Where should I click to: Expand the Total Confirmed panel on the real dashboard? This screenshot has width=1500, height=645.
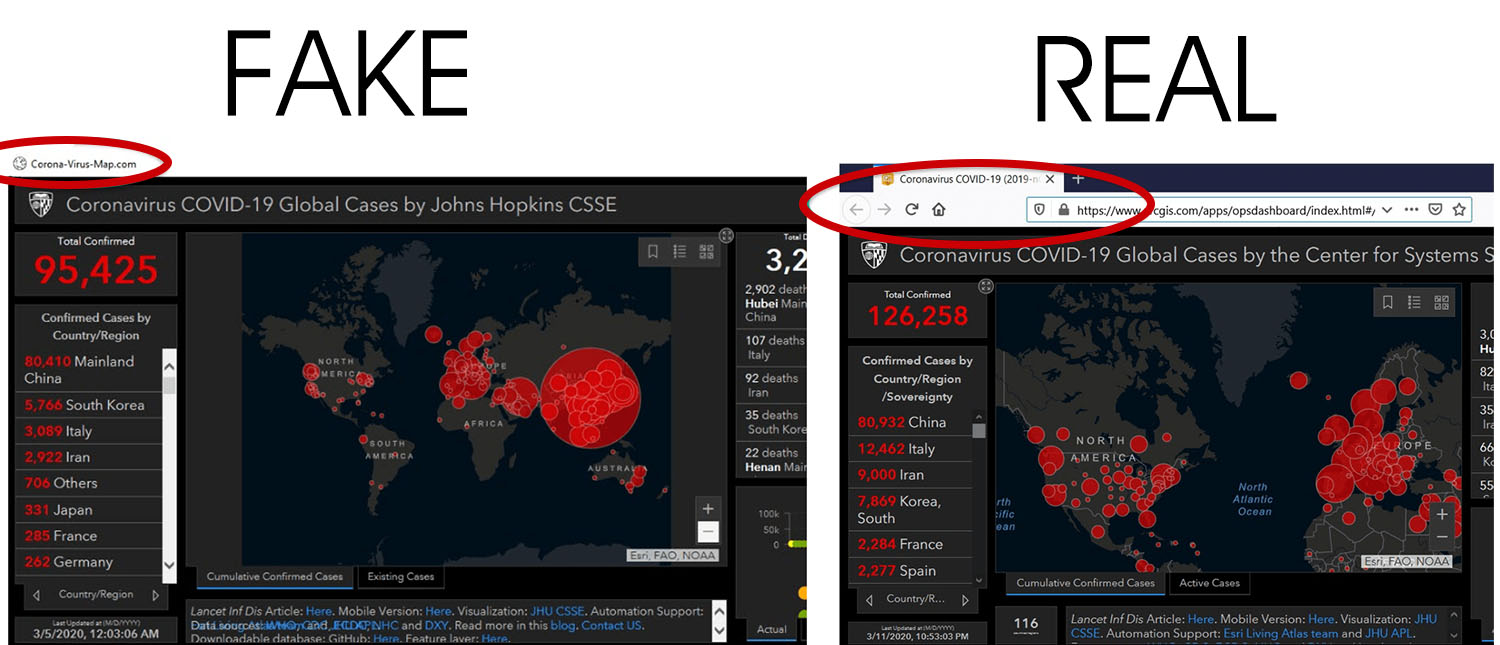point(985,287)
